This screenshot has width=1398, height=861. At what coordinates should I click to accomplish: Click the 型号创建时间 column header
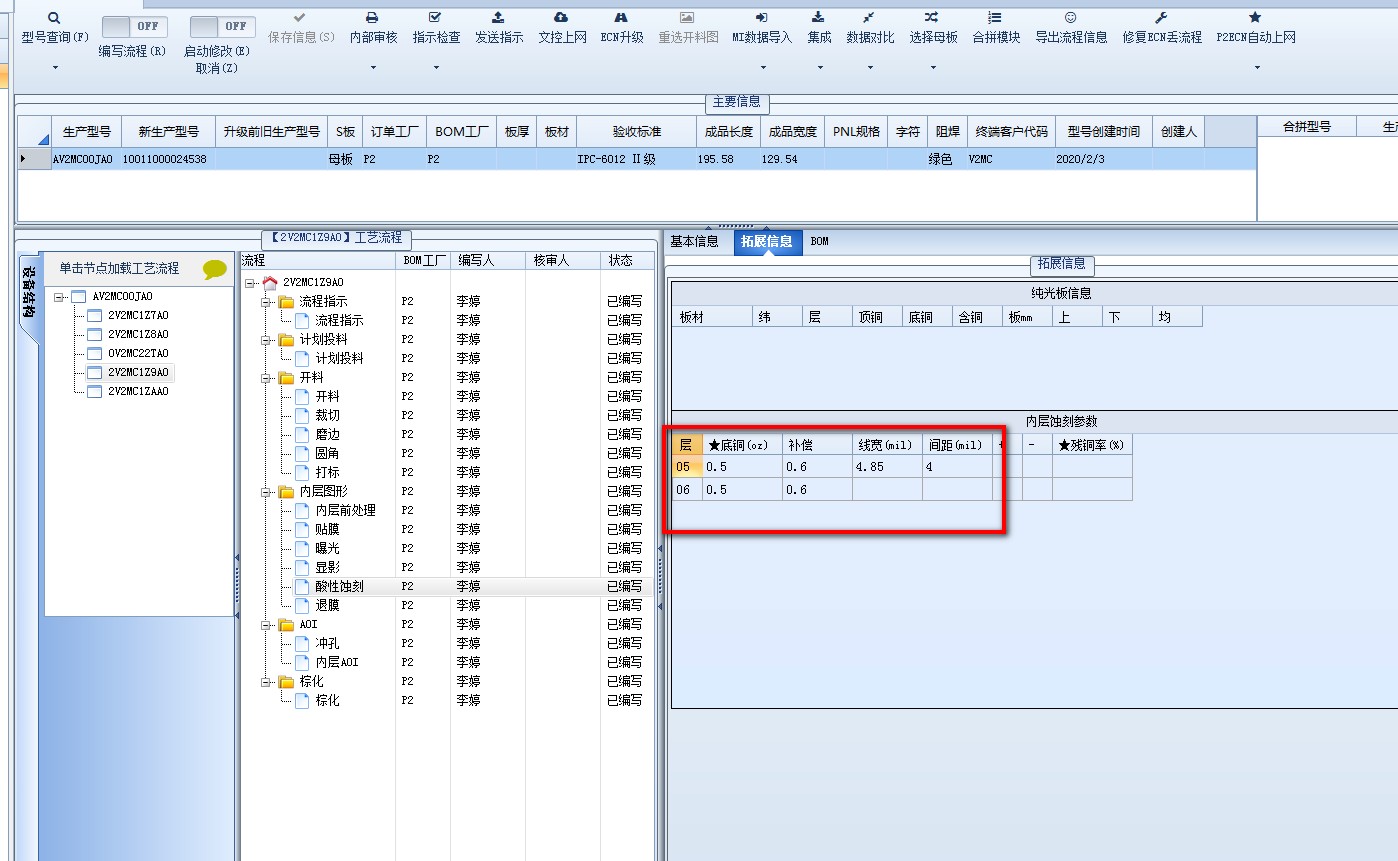(1103, 131)
